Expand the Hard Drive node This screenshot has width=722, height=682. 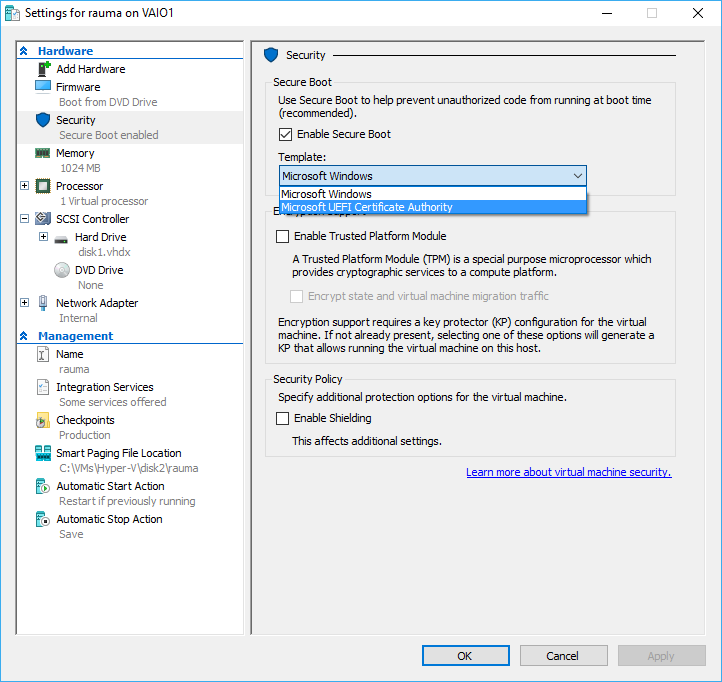[x=43, y=237]
